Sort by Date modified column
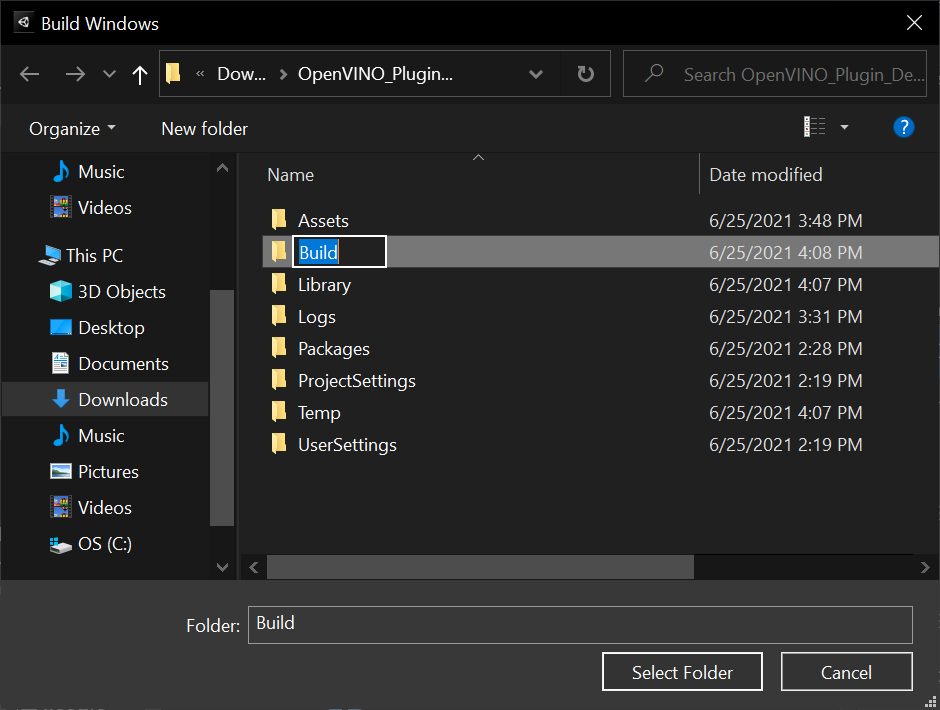This screenshot has width=940, height=710. [x=765, y=175]
